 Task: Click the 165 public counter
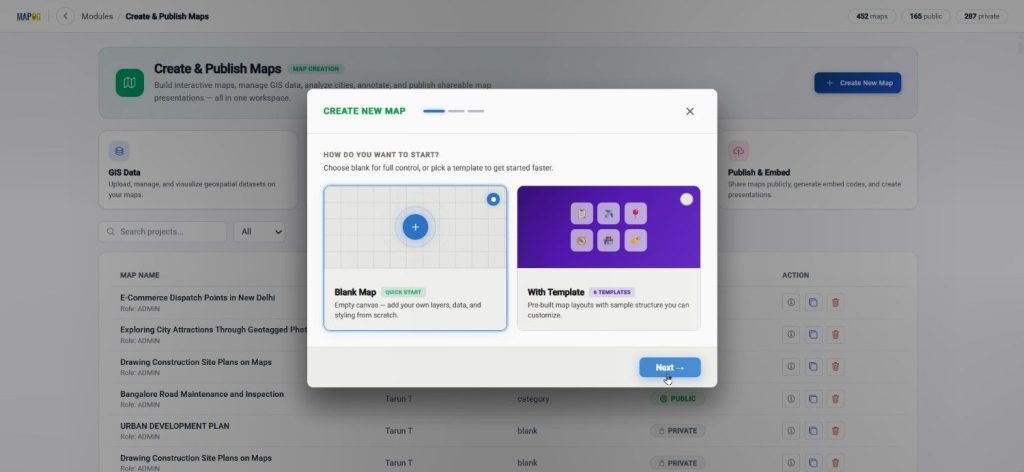[x=925, y=16]
